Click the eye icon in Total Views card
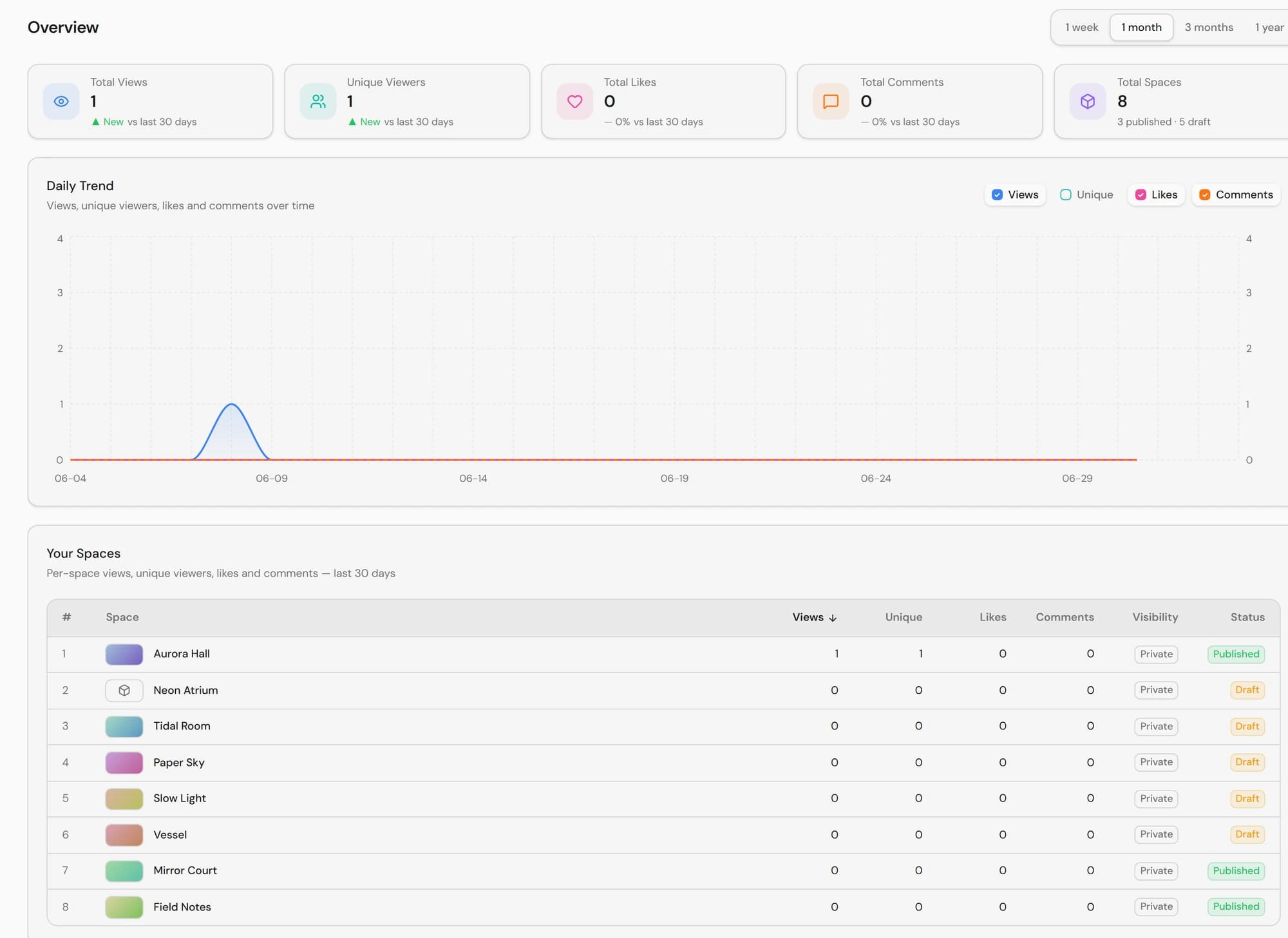Image resolution: width=1288 pixels, height=938 pixels. pos(61,102)
